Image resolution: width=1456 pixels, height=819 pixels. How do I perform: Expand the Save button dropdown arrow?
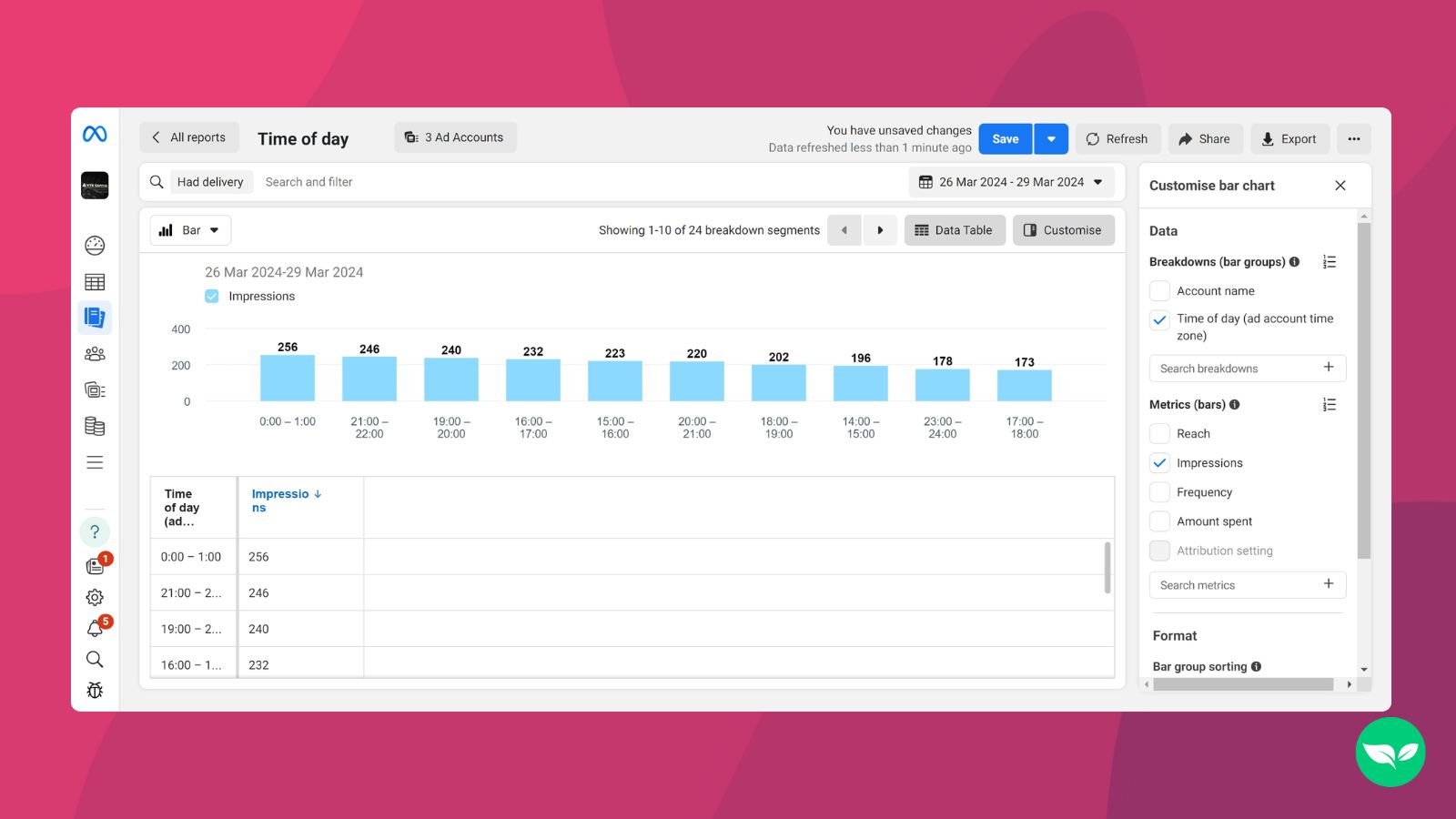coord(1051,138)
